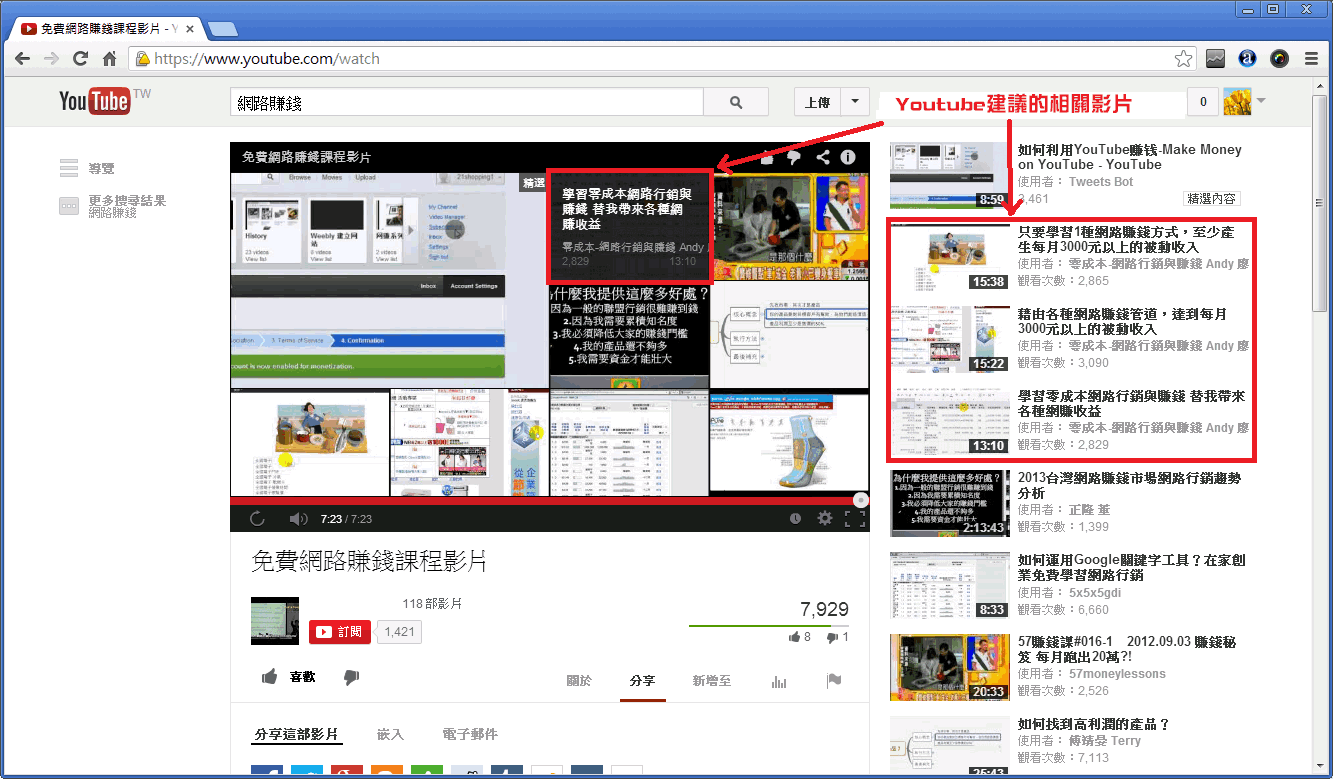Expand the account menu arrow by avatar

(x=1261, y=101)
